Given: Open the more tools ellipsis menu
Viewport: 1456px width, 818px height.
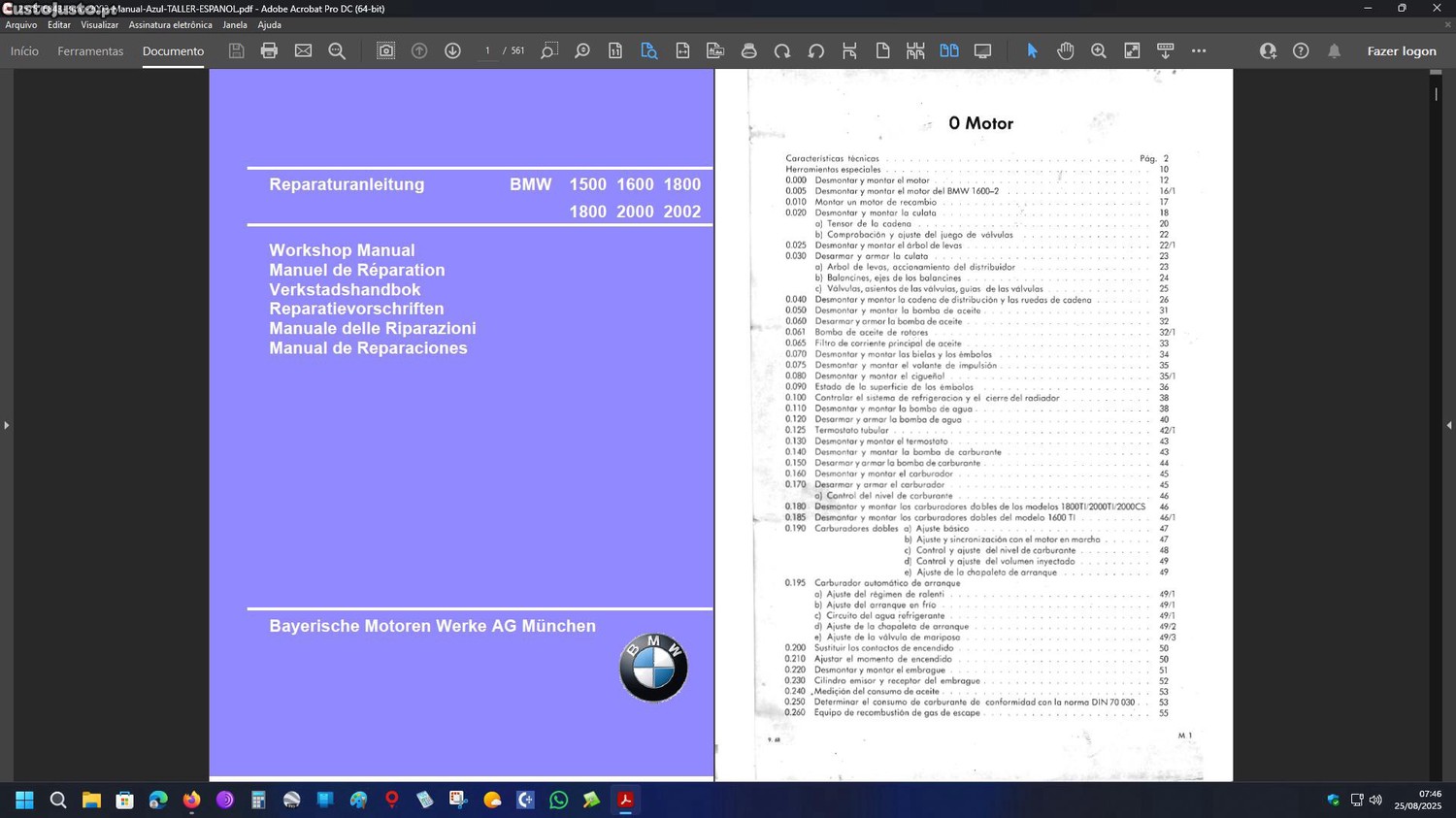Looking at the screenshot, I should (x=1199, y=50).
